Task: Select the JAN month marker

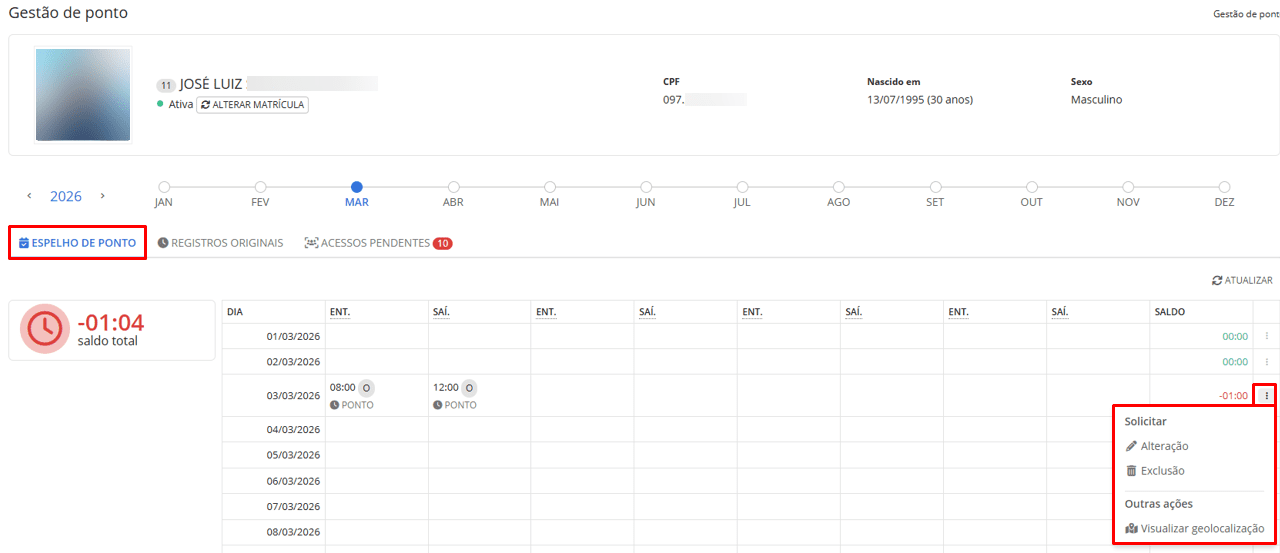Action: click(x=164, y=187)
